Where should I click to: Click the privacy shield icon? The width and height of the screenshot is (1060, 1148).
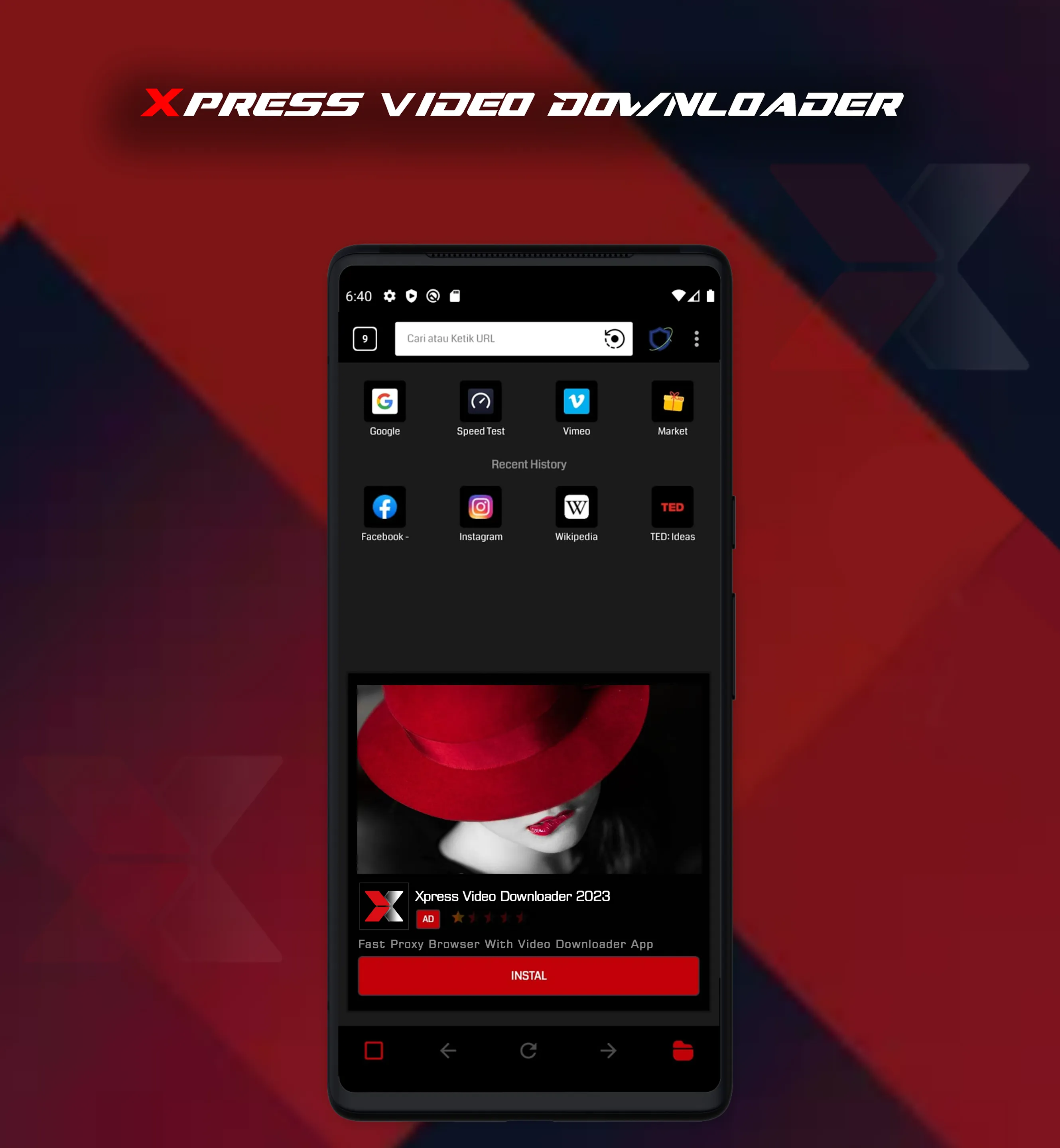661,338
